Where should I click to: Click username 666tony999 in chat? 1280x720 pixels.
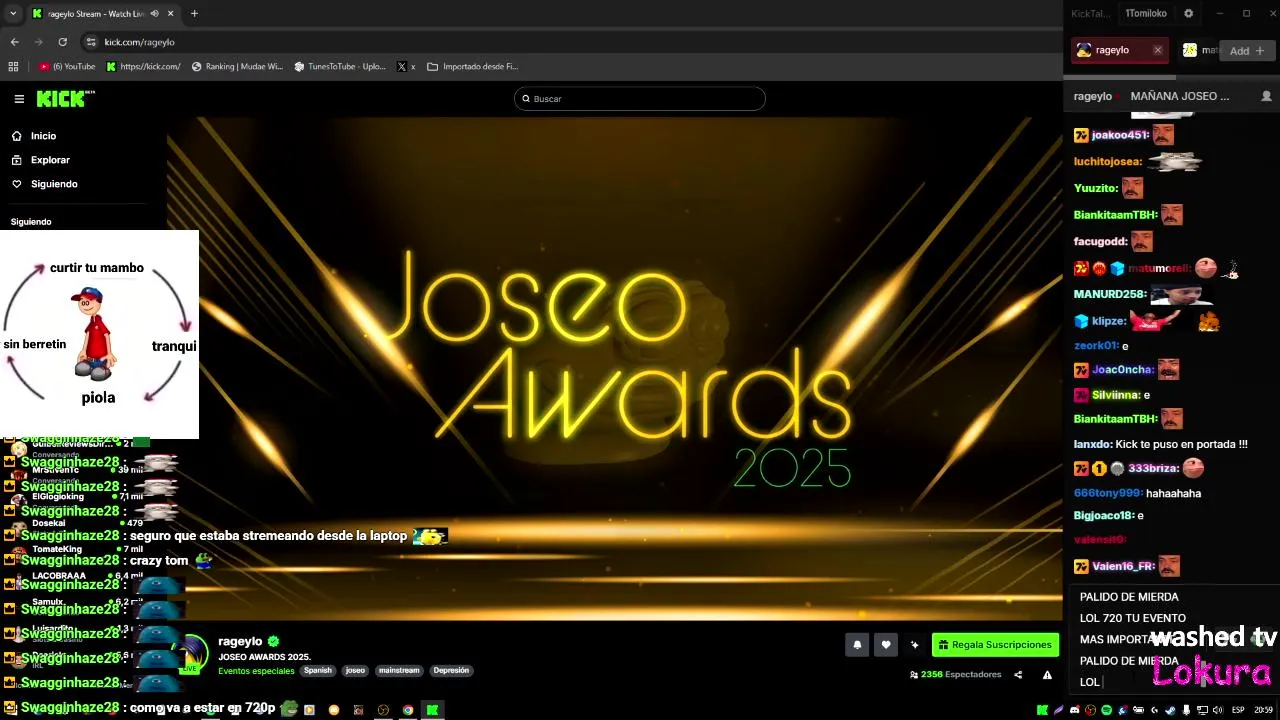coord(1107,493)
